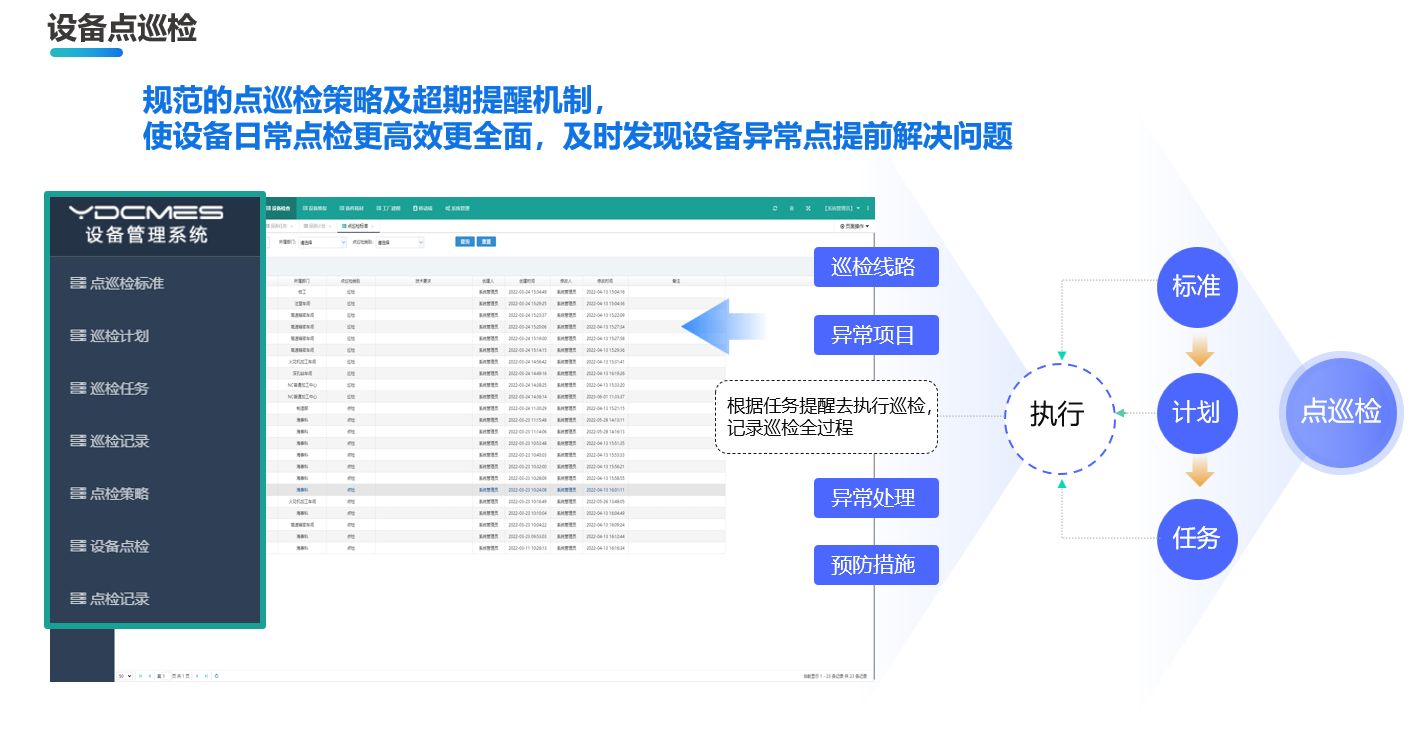
Task: Open the 页面操作 dropdown
Action: click(854, 226)
